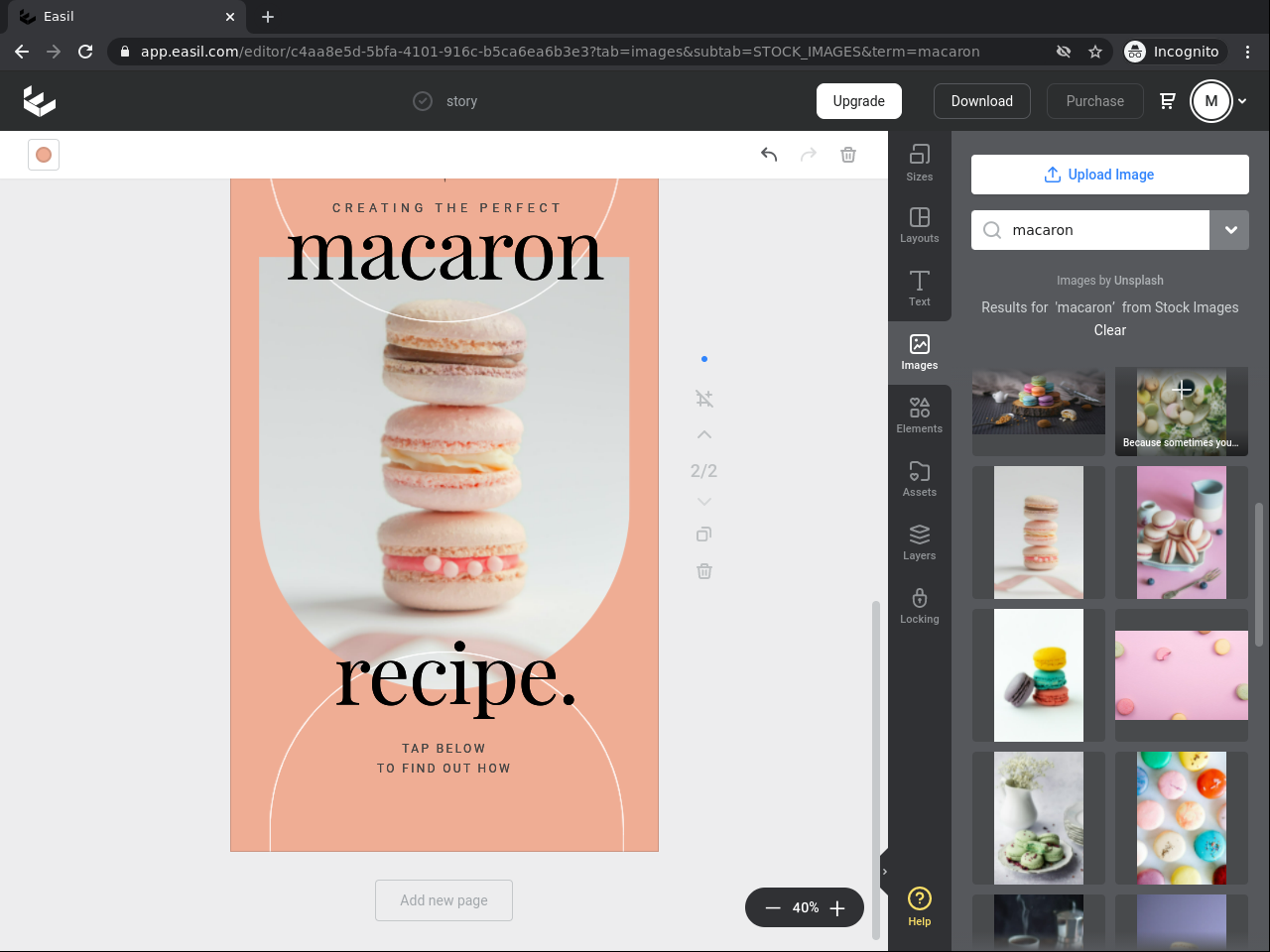Select 'TAP BELOW' text on canvas
The height and width of the screenshot is (952, 1270).
click(x=444, y=749)
